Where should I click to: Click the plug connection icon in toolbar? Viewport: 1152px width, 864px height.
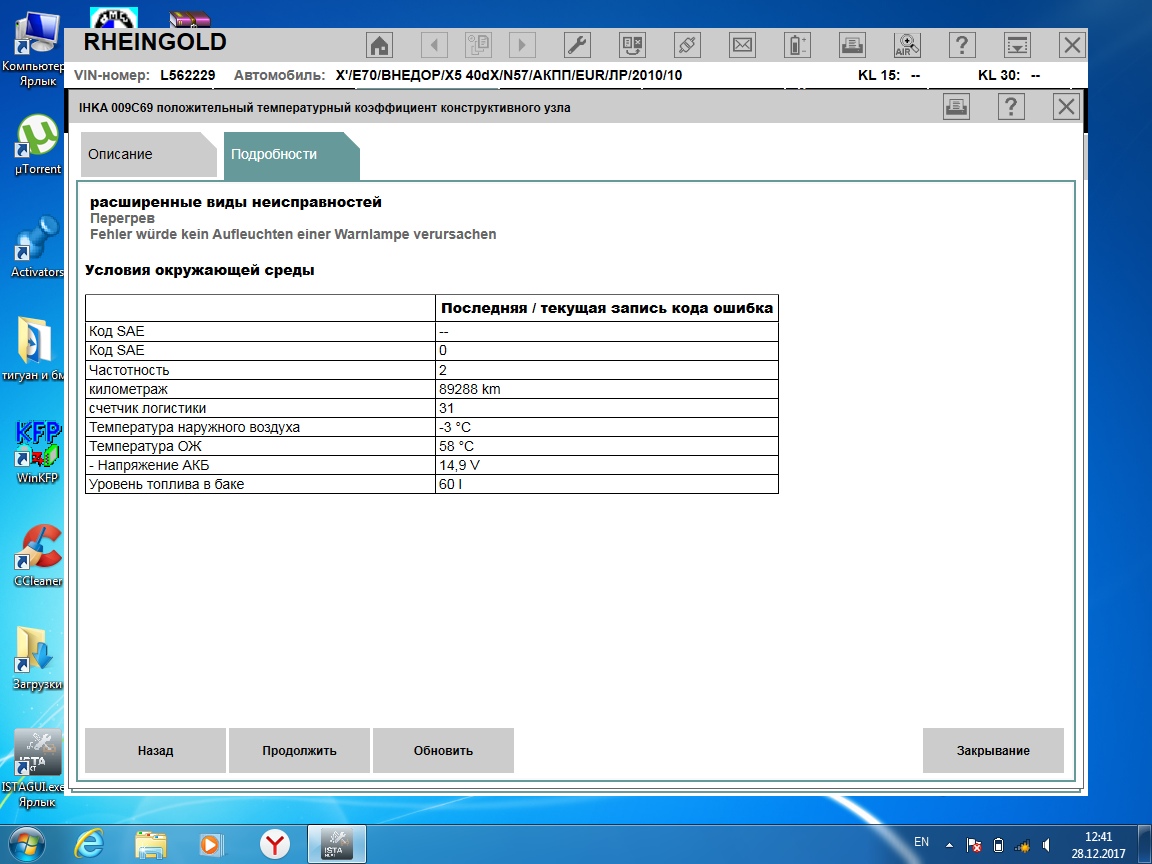coord(687,46)
